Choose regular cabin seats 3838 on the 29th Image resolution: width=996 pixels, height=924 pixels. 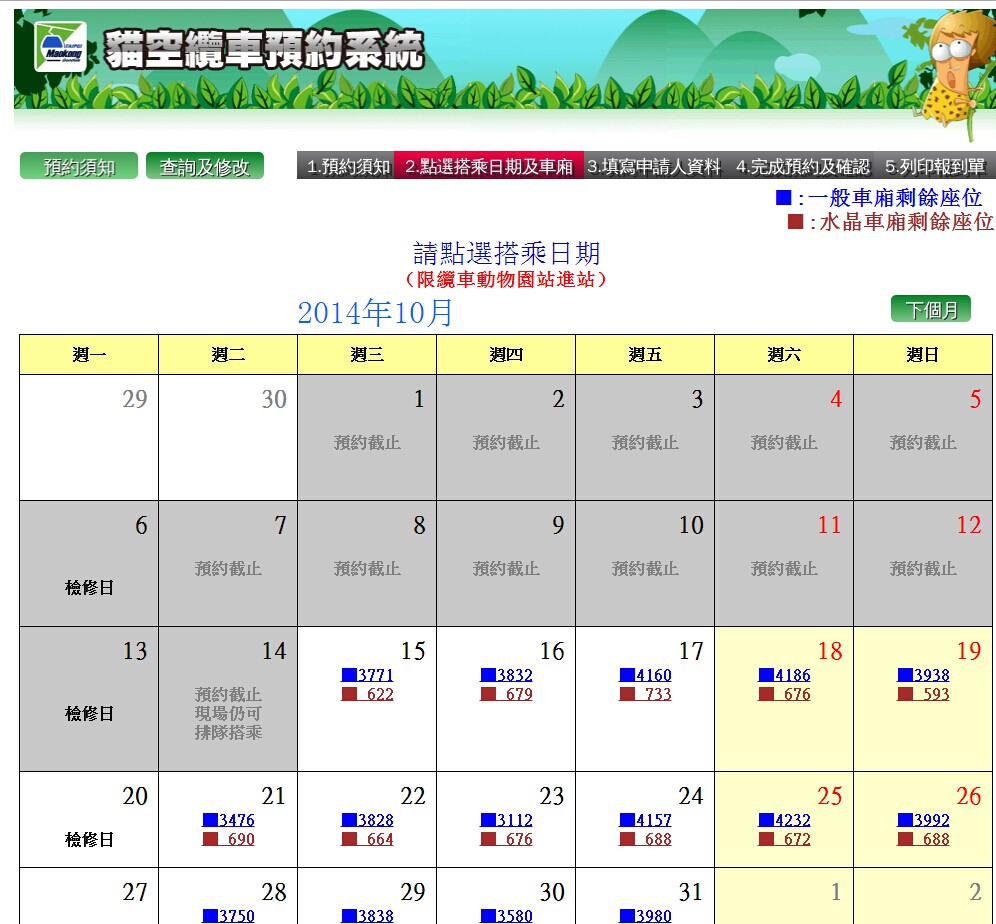(x=367, y=916)
